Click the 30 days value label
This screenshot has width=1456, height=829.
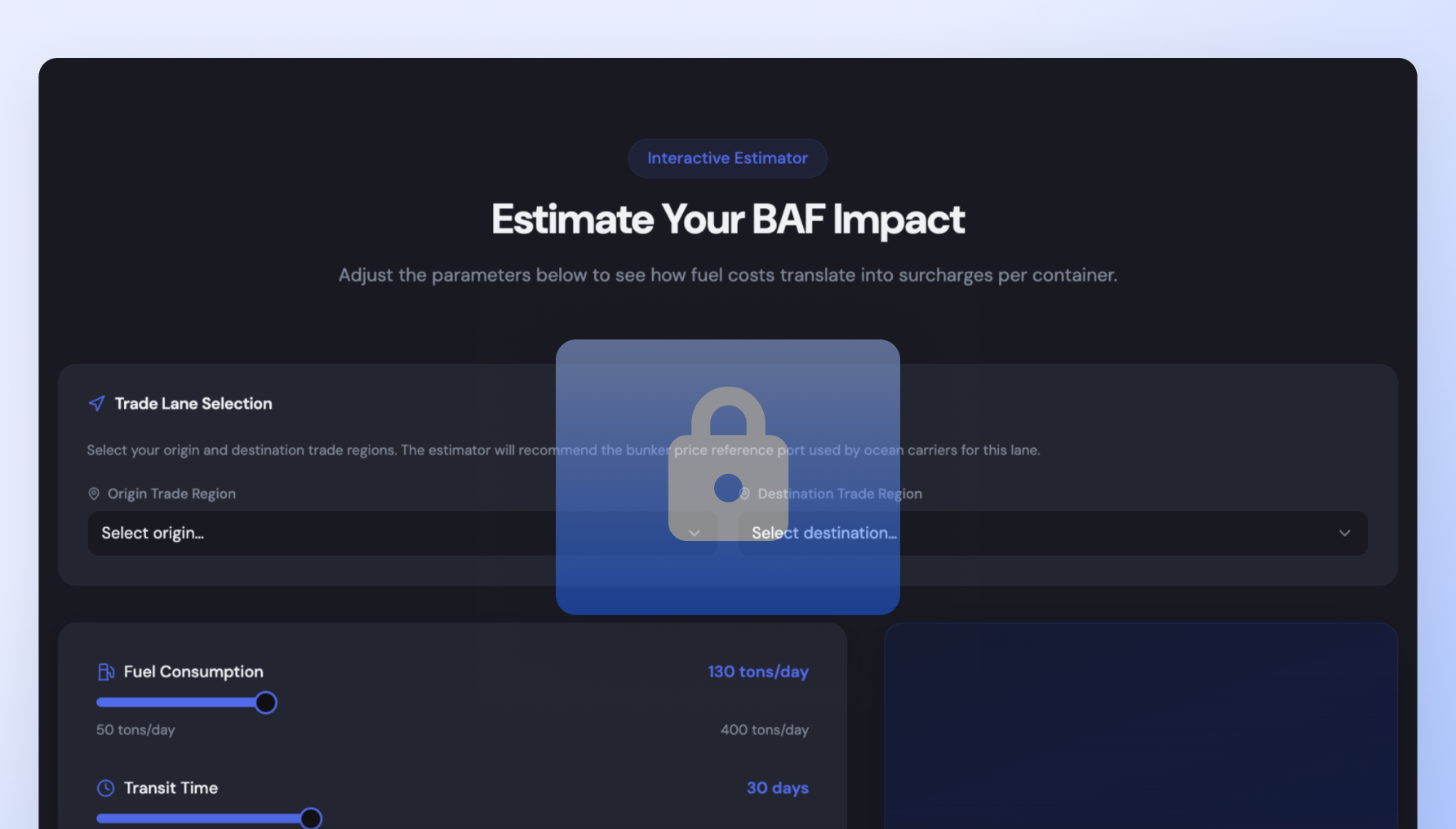point(777,787)
